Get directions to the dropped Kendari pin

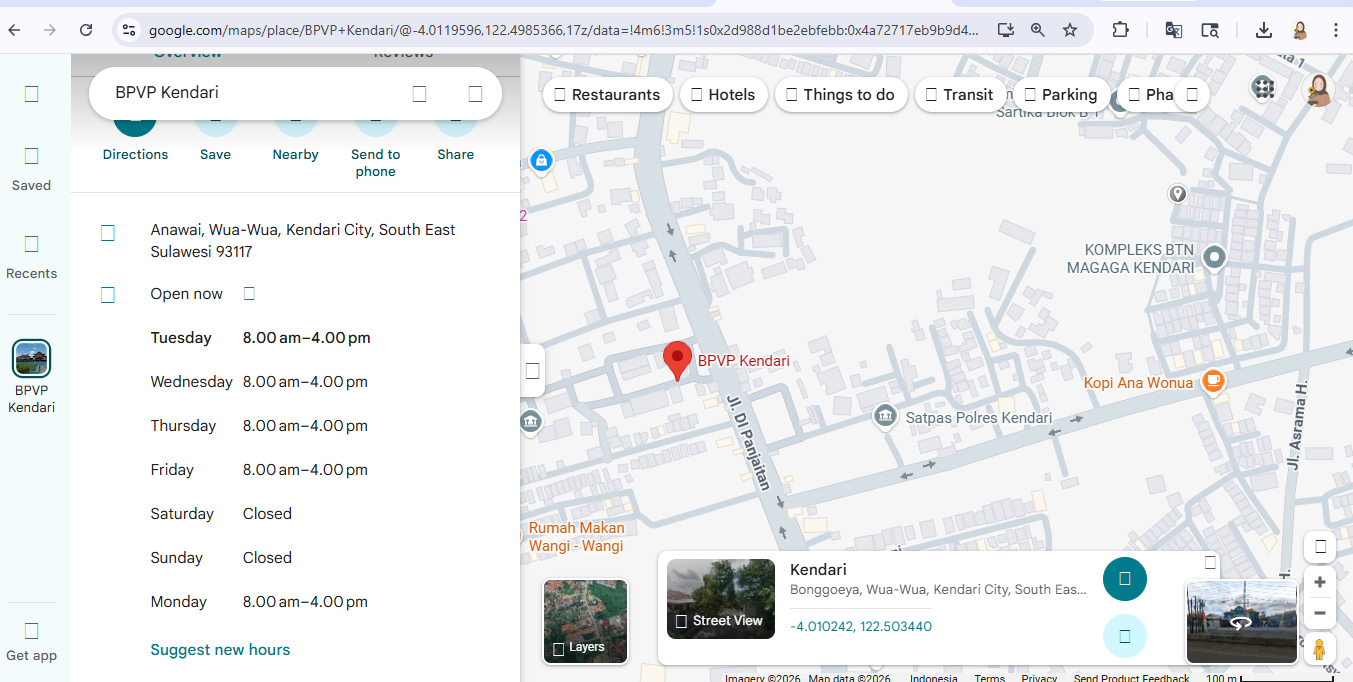tap(1125, 579)
